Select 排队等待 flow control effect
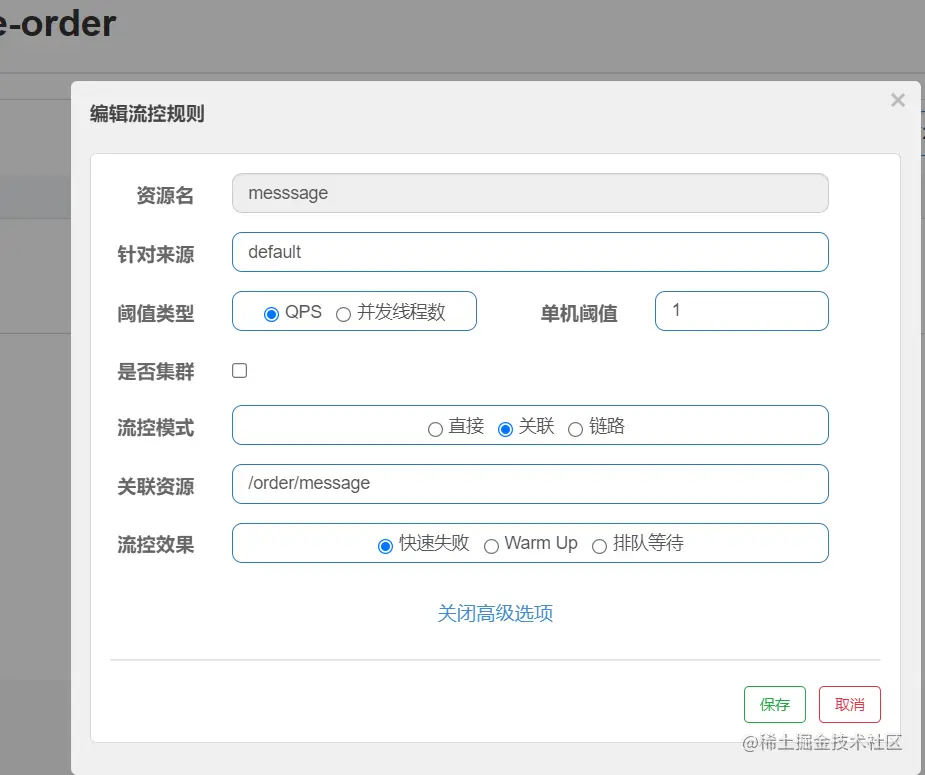 (599, 546)
